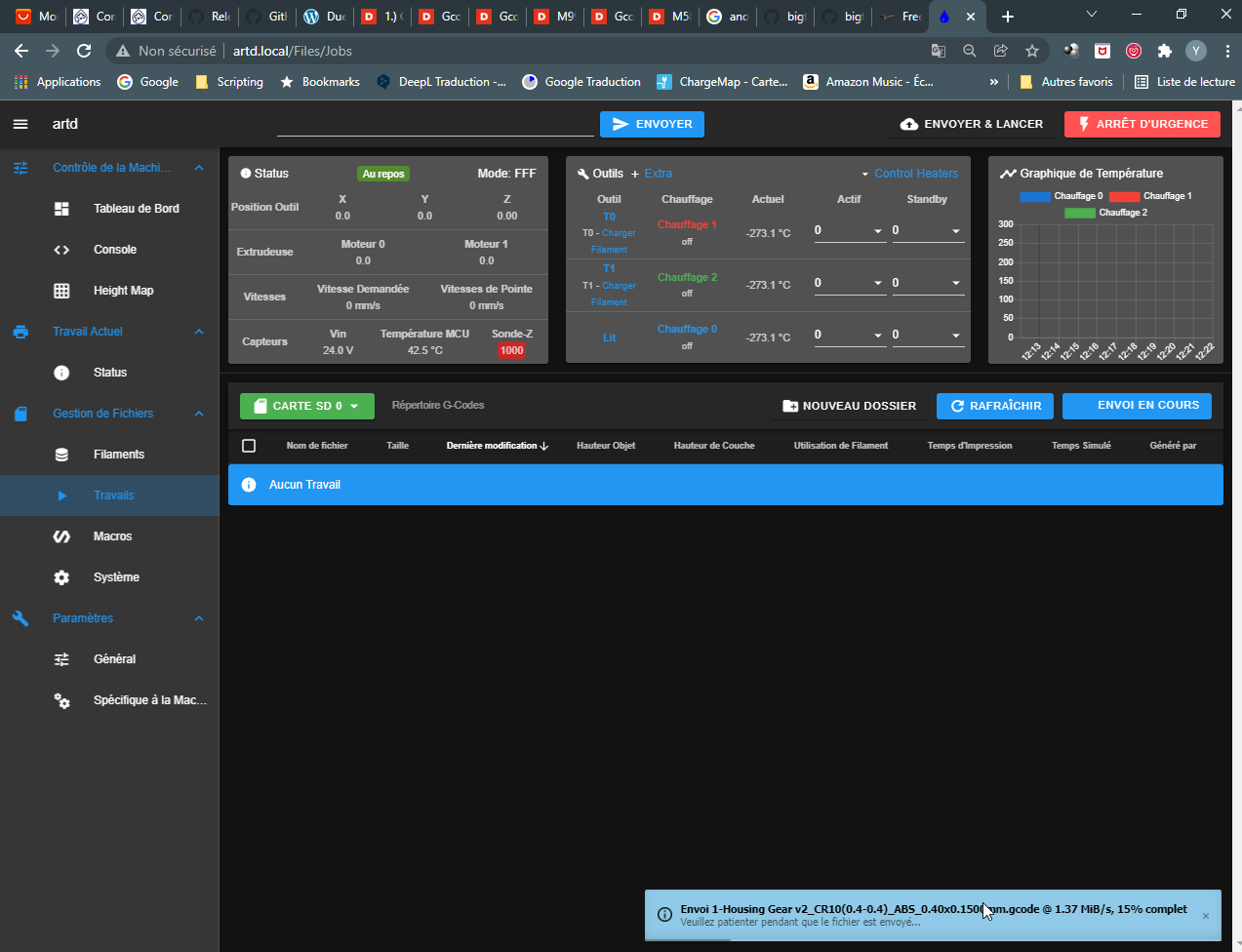Dismiss the upload progress notification
This screenshot has width=1242, height=952.
[1206, 916]
